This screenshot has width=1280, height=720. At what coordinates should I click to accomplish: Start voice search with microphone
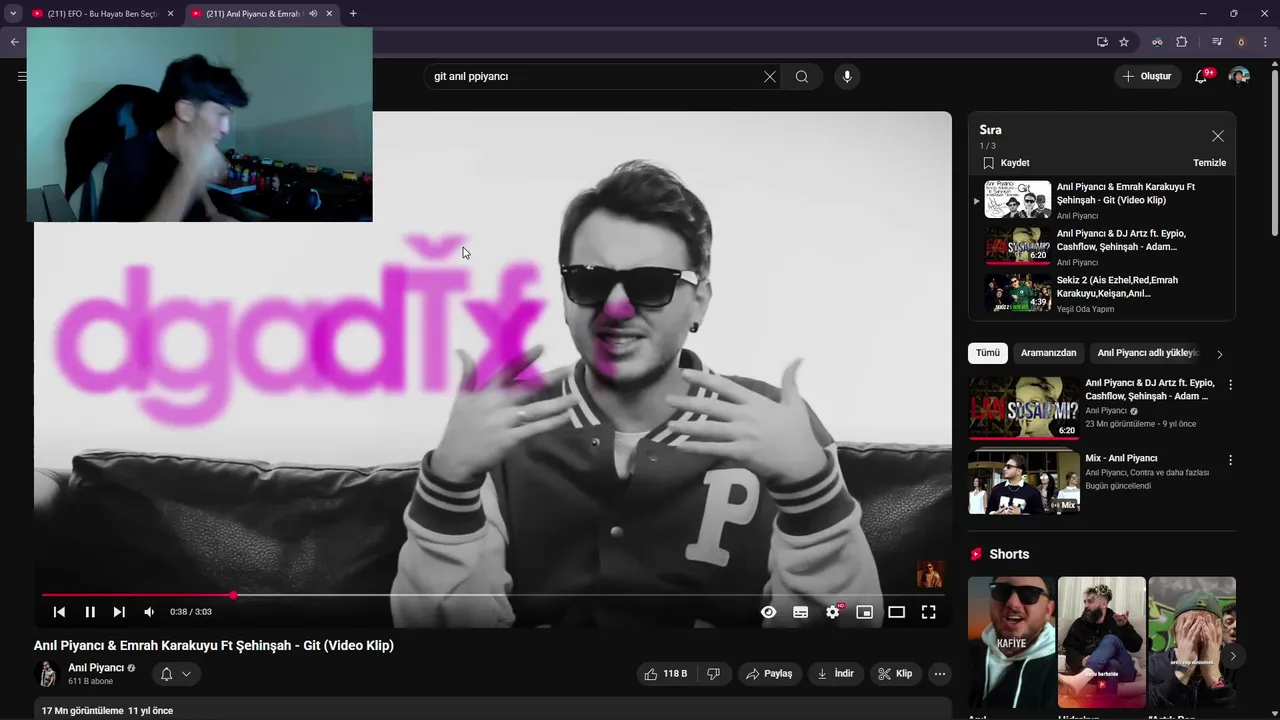(847, 77)
